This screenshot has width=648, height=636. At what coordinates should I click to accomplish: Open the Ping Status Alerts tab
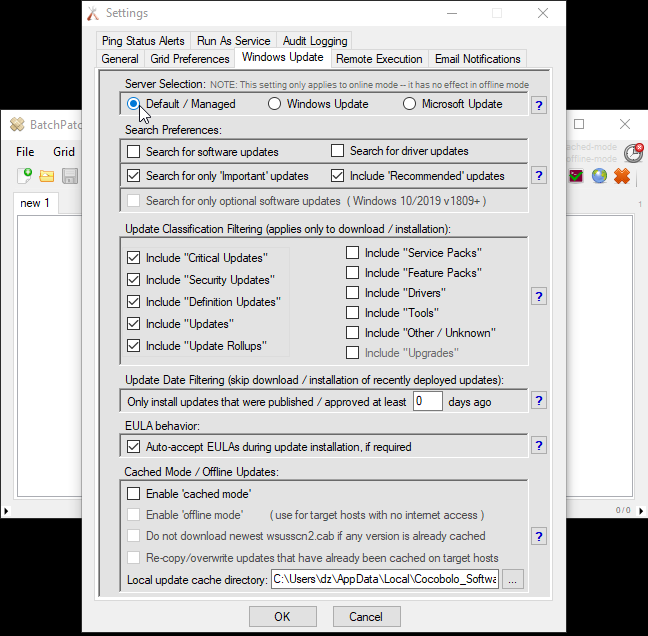pyautogui.click(x=143, y=41)
